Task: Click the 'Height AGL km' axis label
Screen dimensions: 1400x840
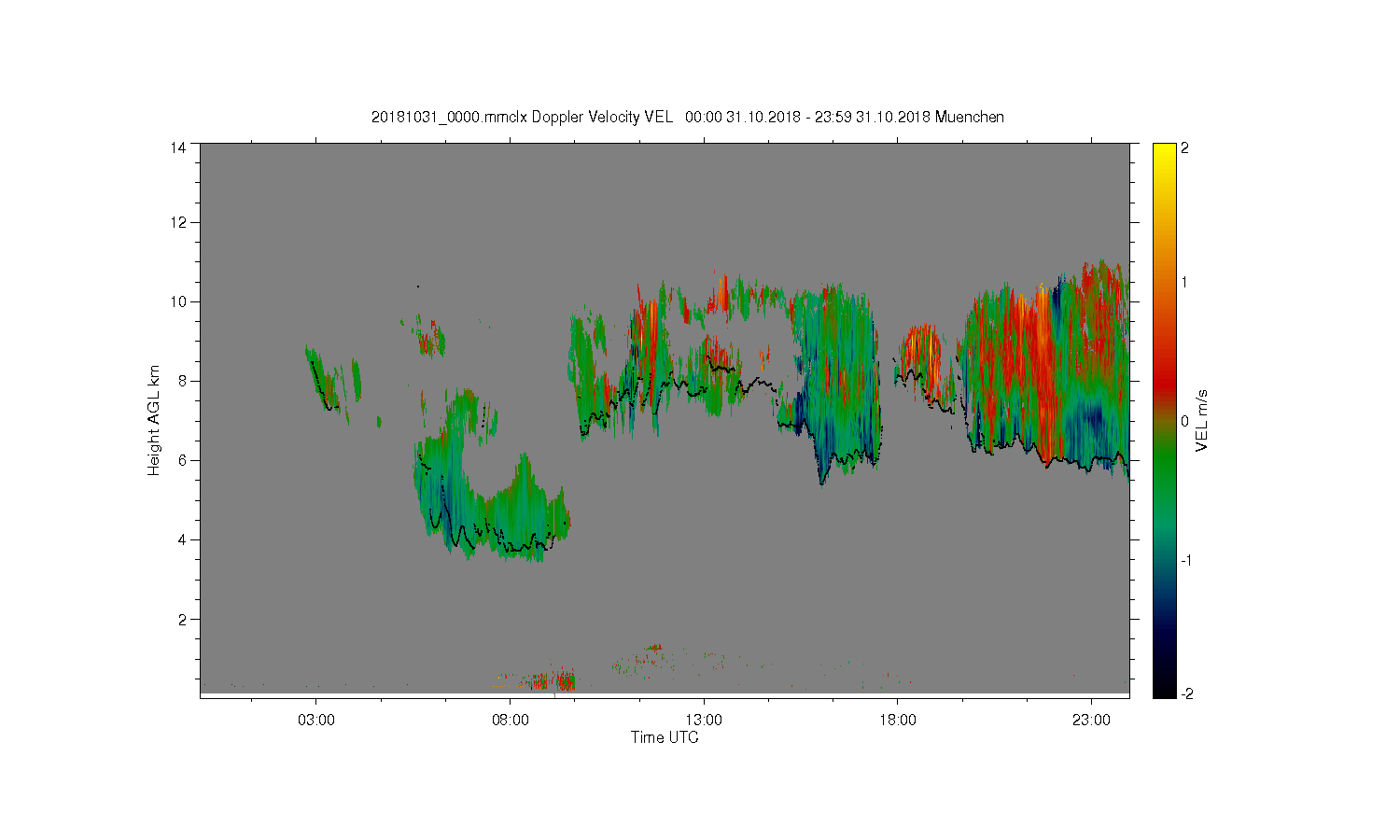Action: click(154, 420)
